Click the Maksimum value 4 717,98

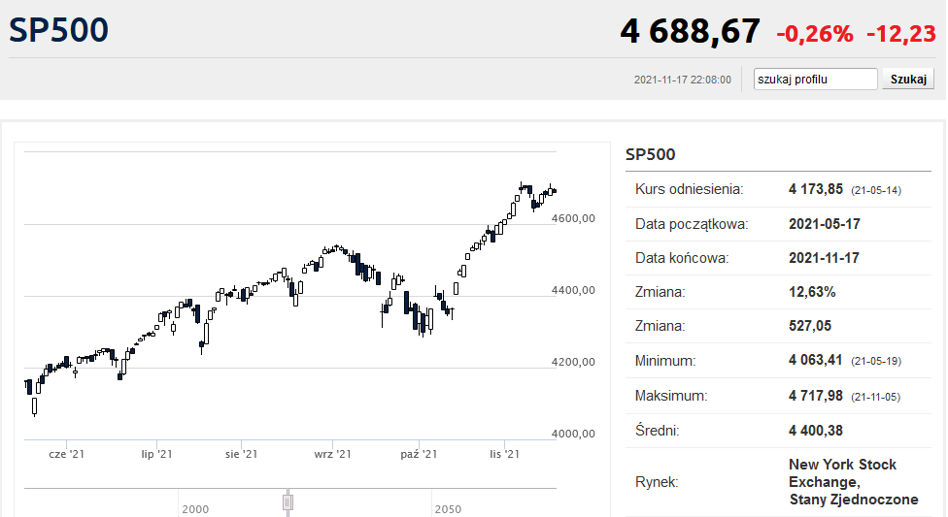tap(817, 396)
